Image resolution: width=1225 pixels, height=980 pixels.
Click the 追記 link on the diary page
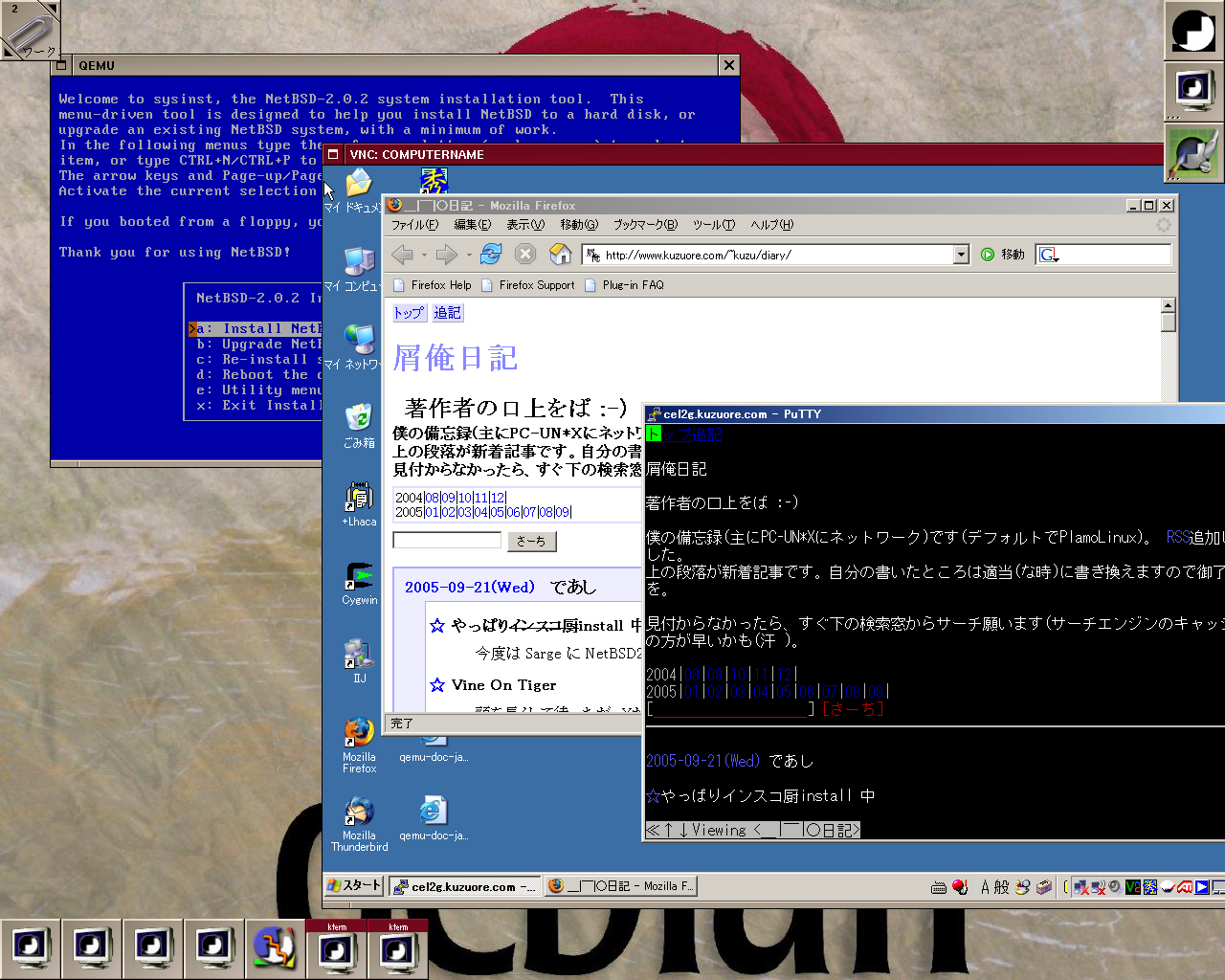pyautogui.click(x=447, y=313)
